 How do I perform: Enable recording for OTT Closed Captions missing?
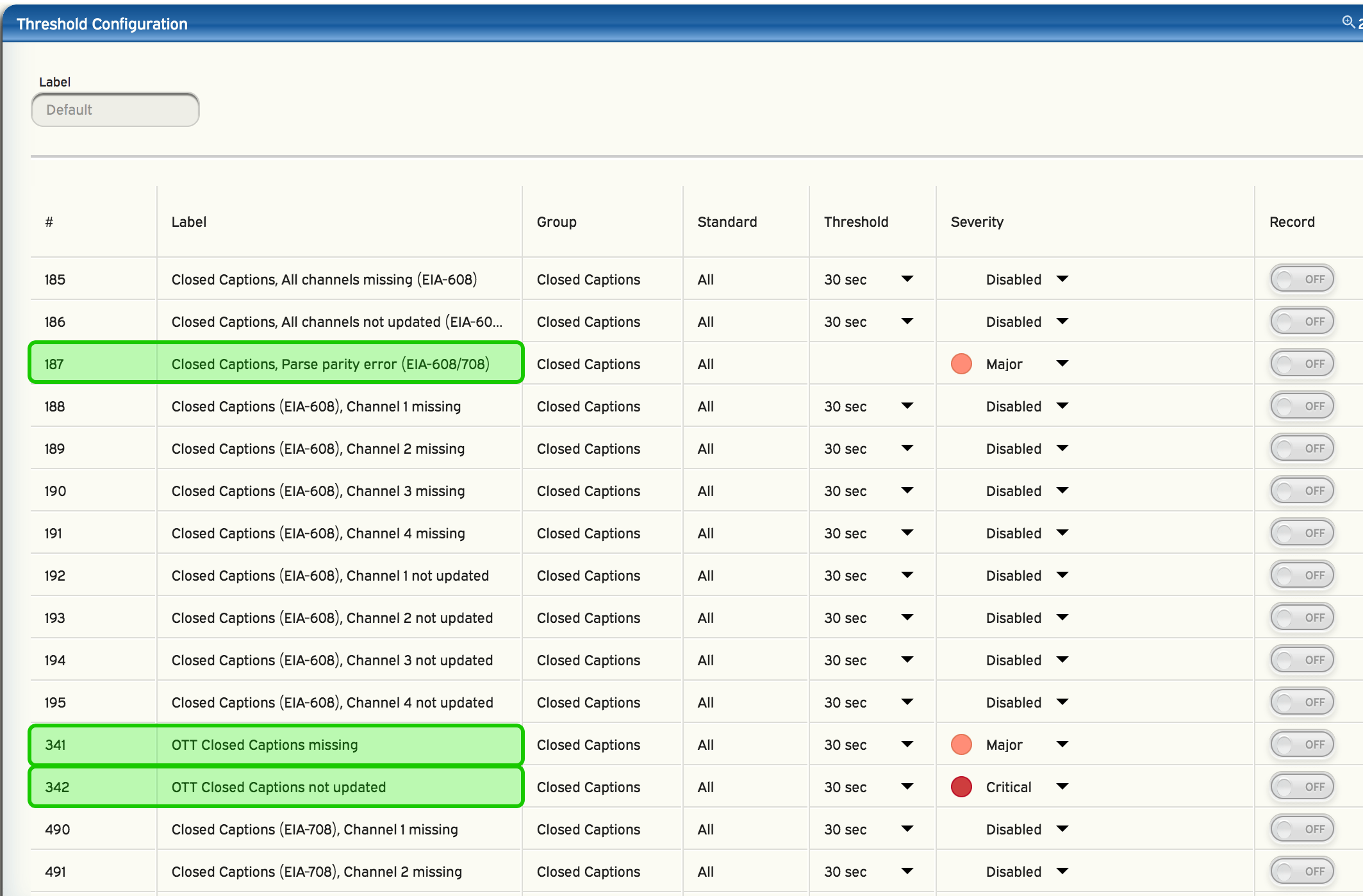point(1302,745)
